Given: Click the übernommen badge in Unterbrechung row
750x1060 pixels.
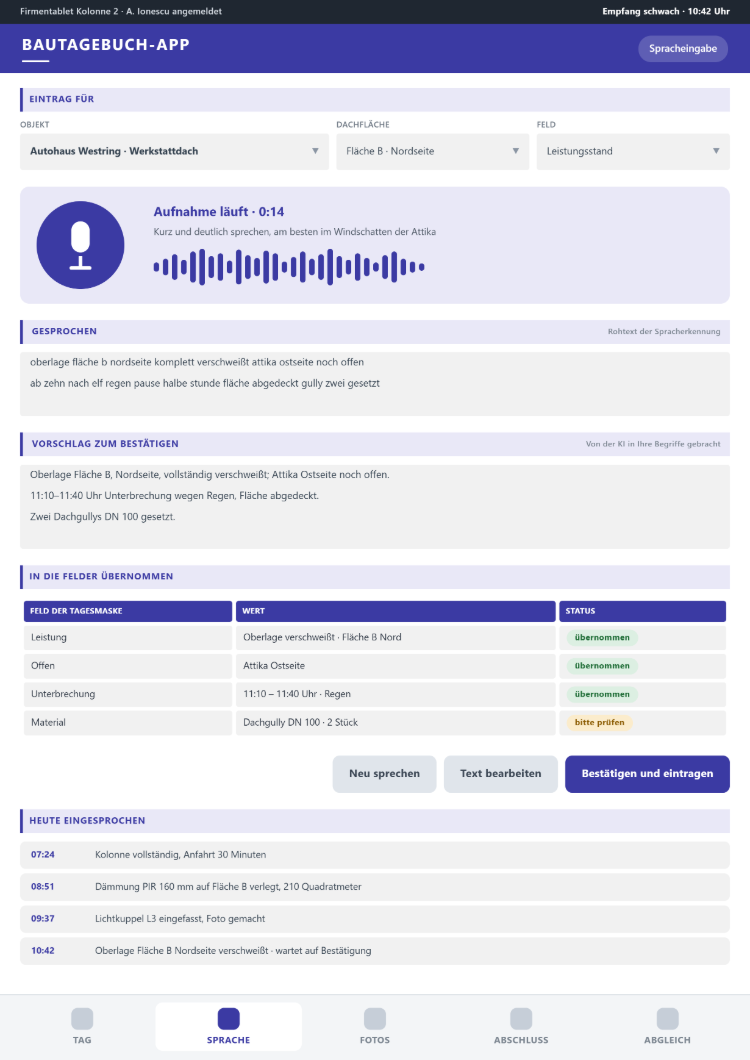Looking at the screenshot, I should [602, 694].
